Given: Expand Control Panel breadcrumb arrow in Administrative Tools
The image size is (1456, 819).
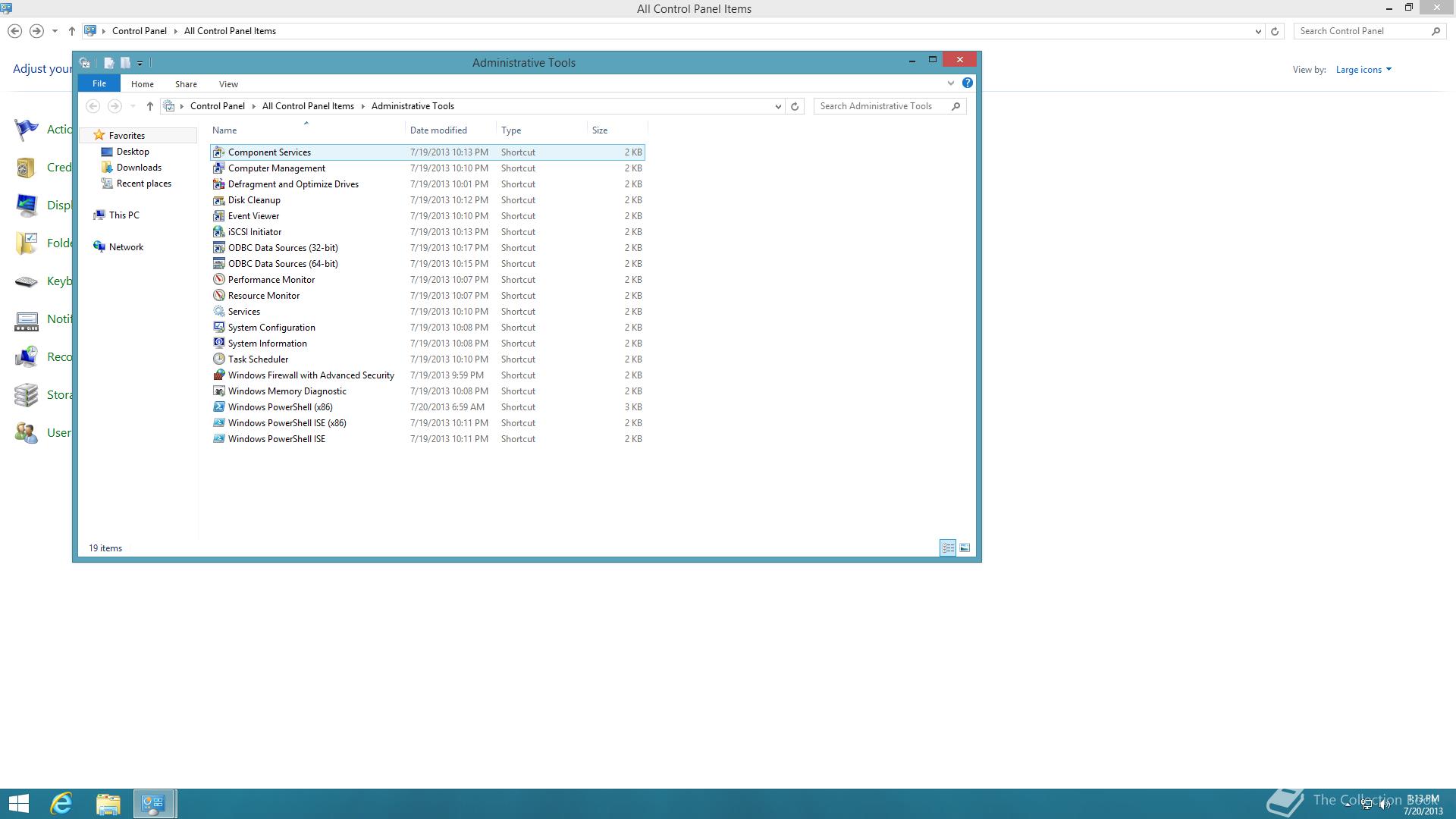Looking at the screenshot, I should click(x=253, y=106).
